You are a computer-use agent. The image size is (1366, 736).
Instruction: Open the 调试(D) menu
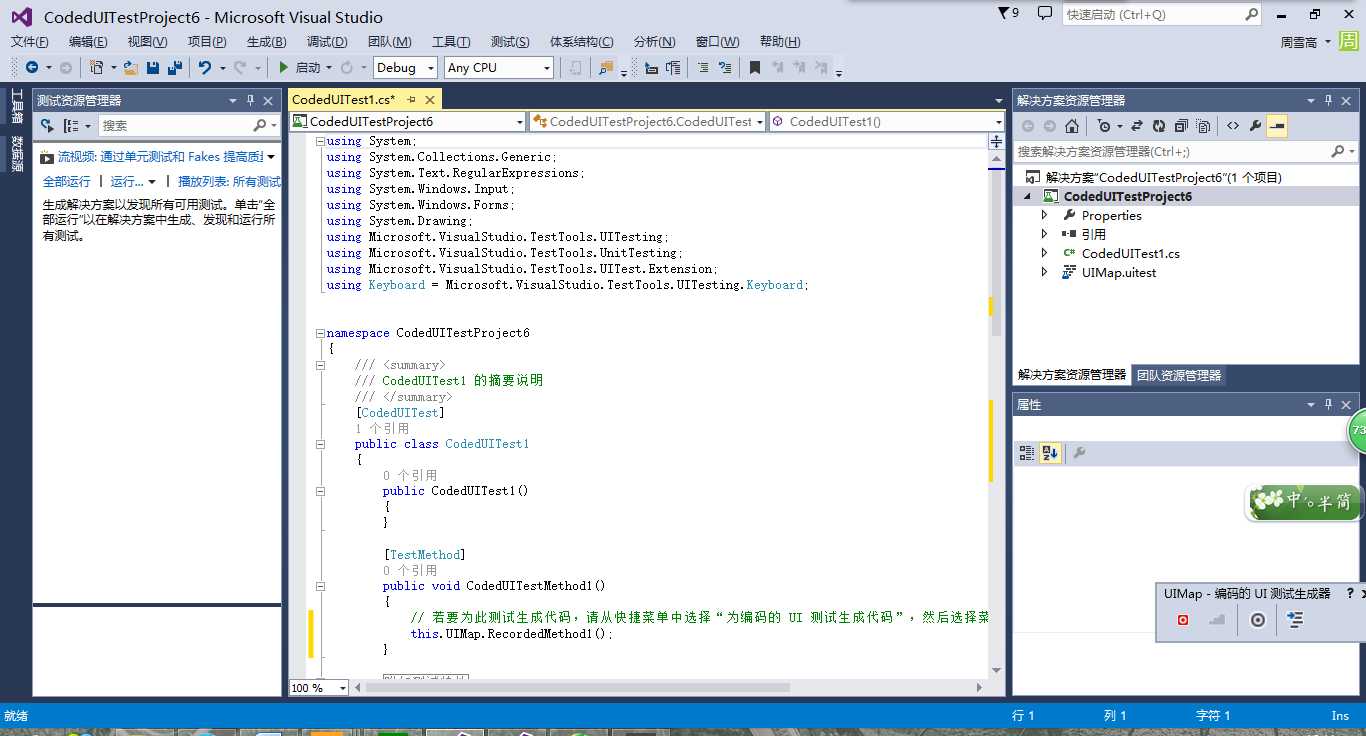[327, 41]
